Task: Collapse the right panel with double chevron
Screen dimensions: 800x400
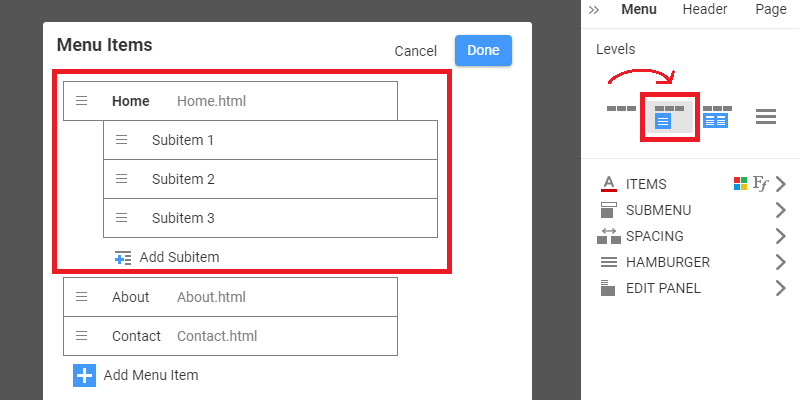Action: (x=593, y=10)
